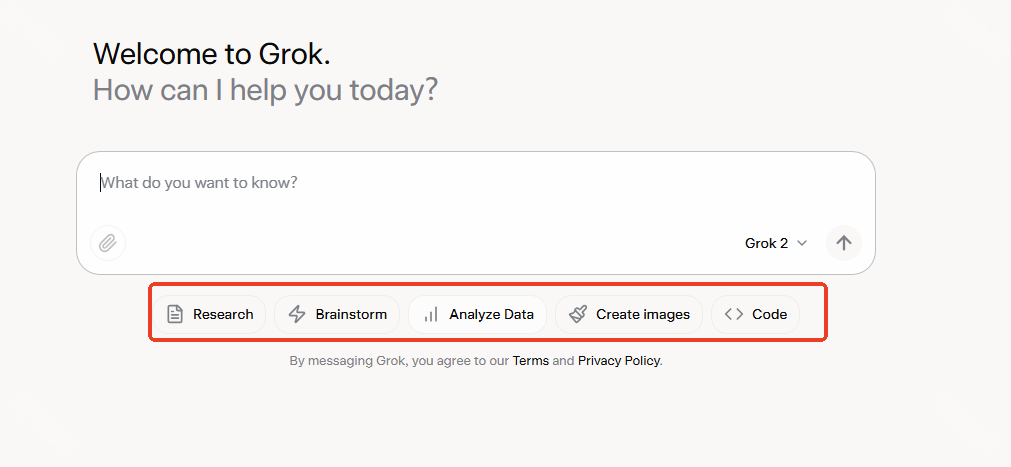Viewport: 1011px width, 467px height.
Task: Pick the Analyze Data suggestion label
Action: pyautogui.click(x=491, y=314)
